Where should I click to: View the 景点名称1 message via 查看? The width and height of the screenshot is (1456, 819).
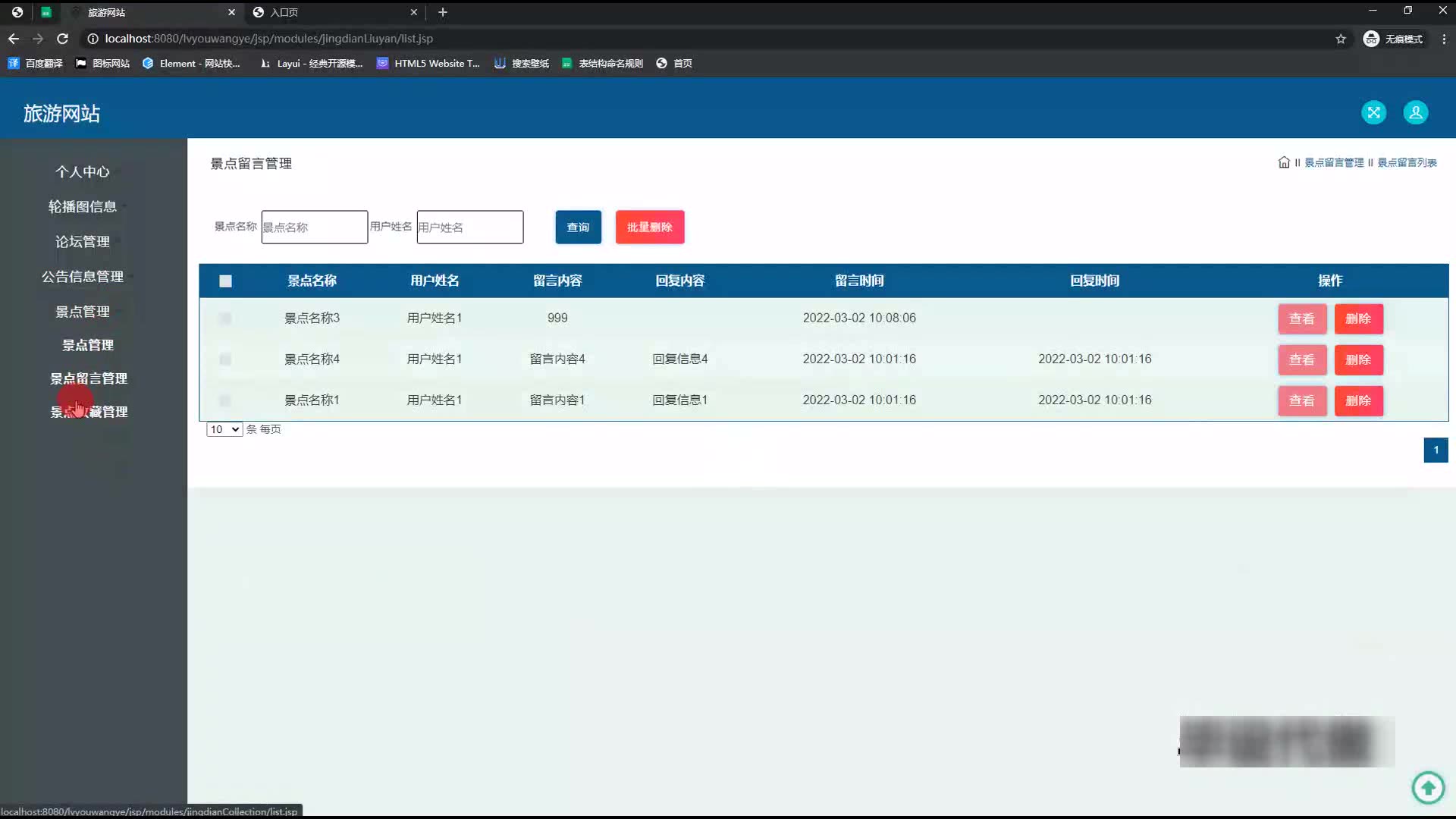1302,400
